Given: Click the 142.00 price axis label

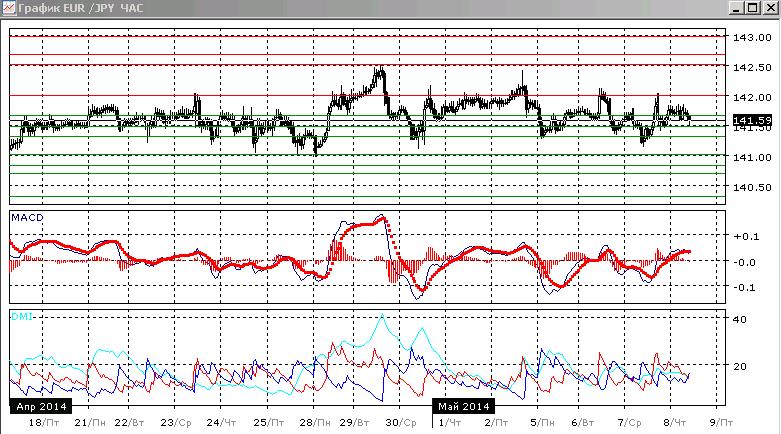Looking at the screenshot, I should click(752, 97).
